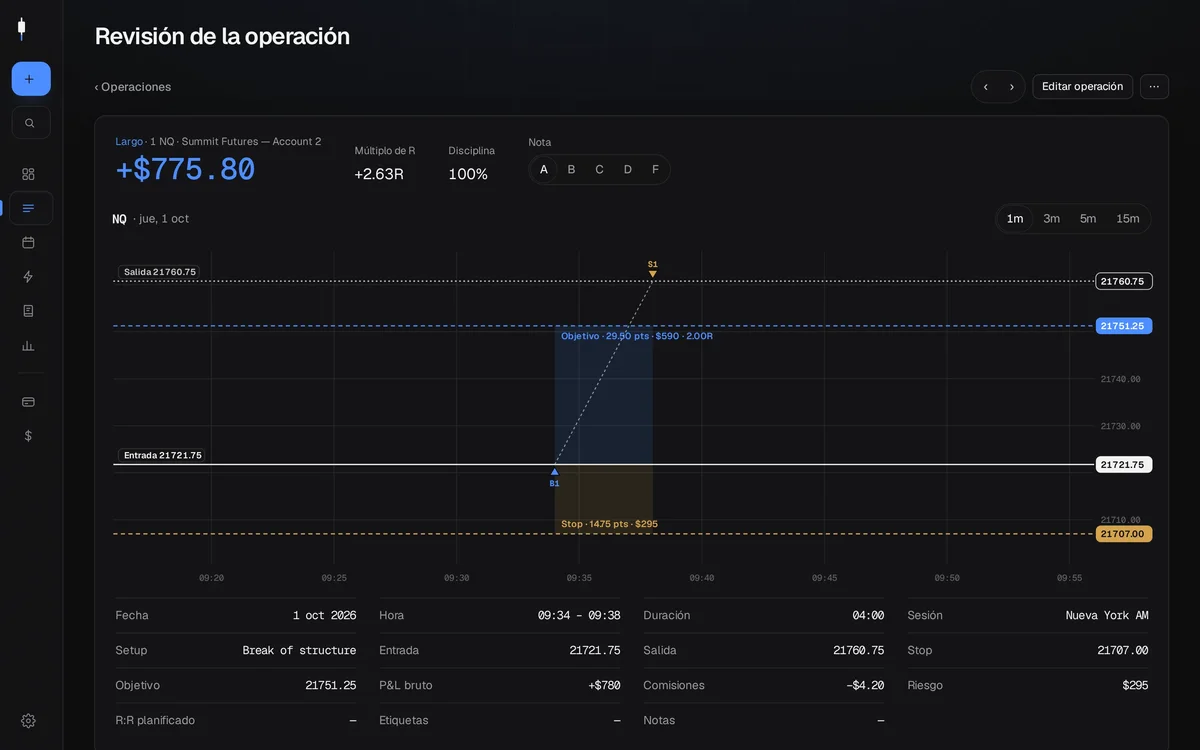This screenshot has height=750, width=1200.
Task: Open the three-dot more options menu
Action: click(x=1154, y=87)
